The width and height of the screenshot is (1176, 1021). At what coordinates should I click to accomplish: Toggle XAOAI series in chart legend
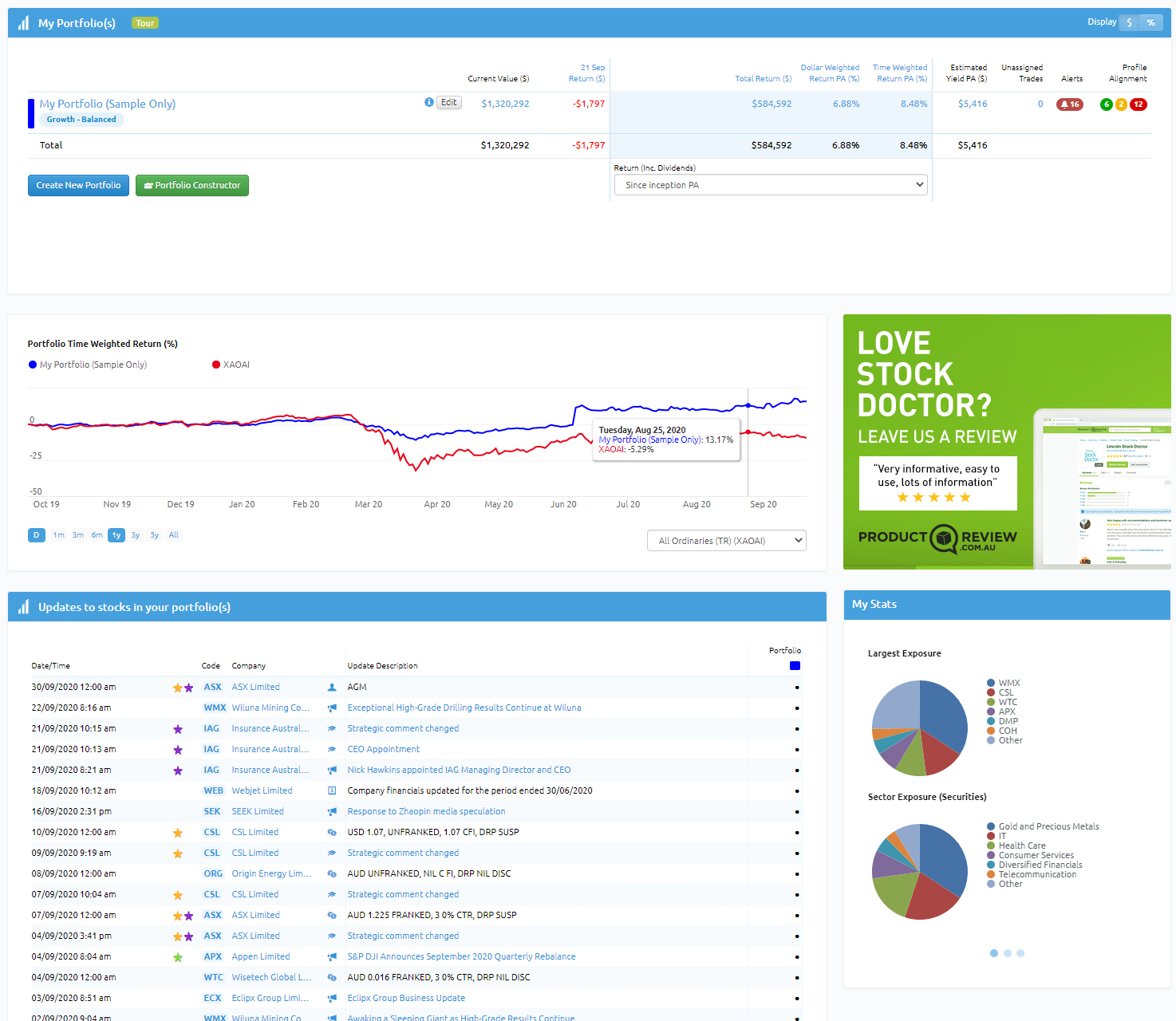[231, 365]
